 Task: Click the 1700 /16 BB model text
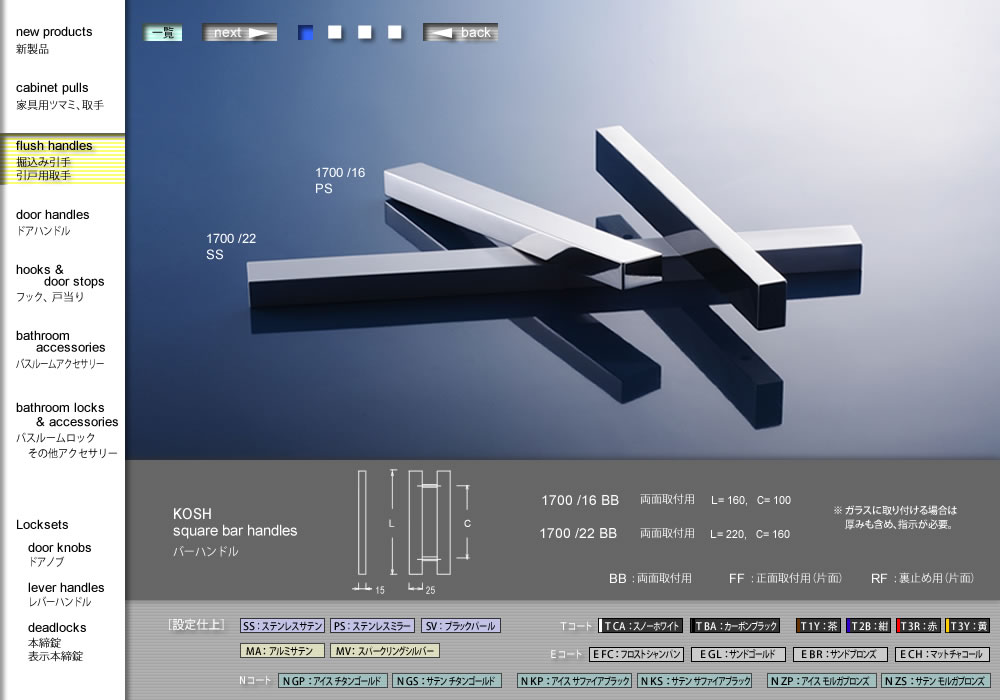pyautogui.click(x=580, y=500)
